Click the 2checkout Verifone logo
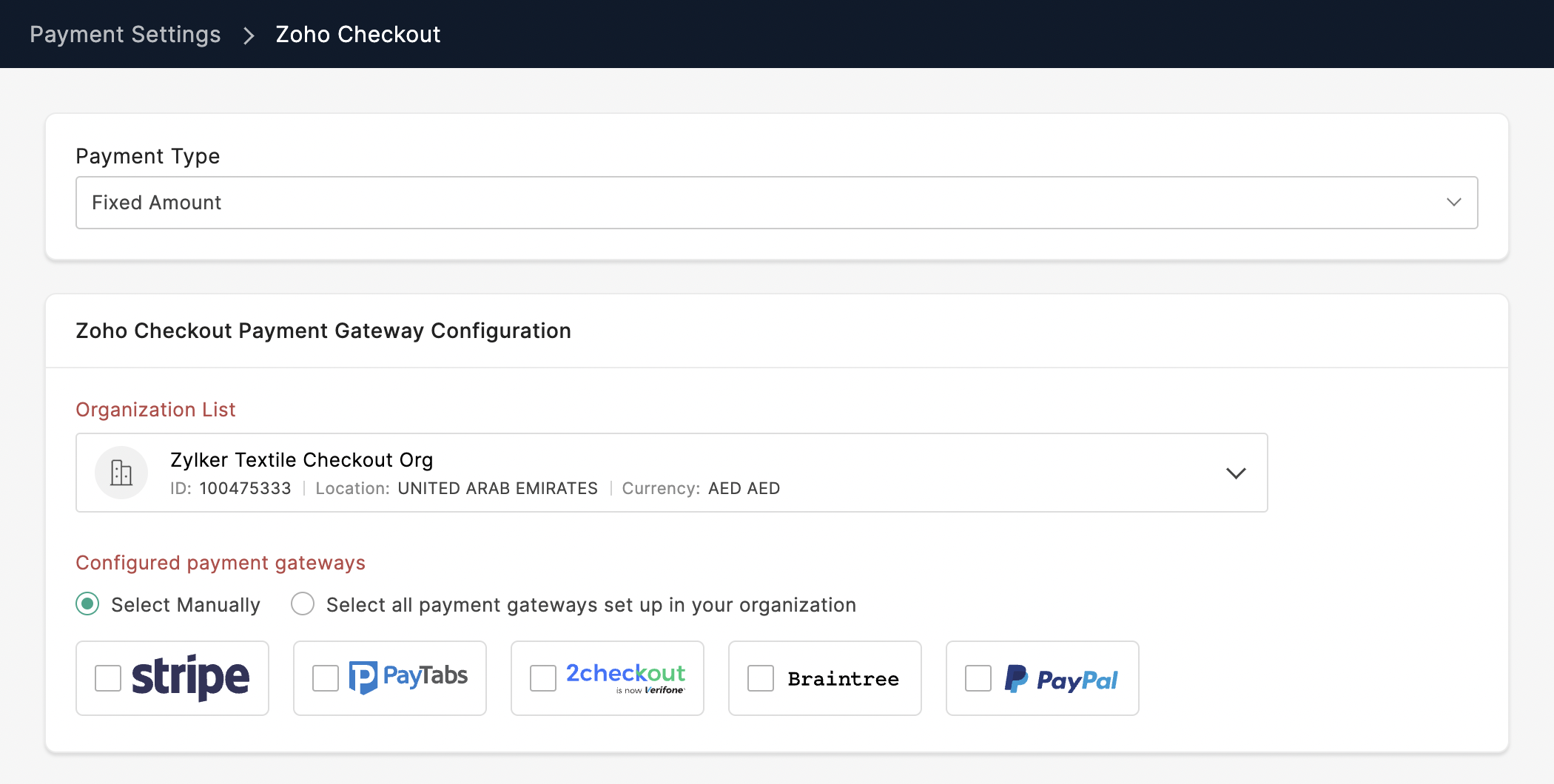1554x784 pixels. tap(626, 677)
